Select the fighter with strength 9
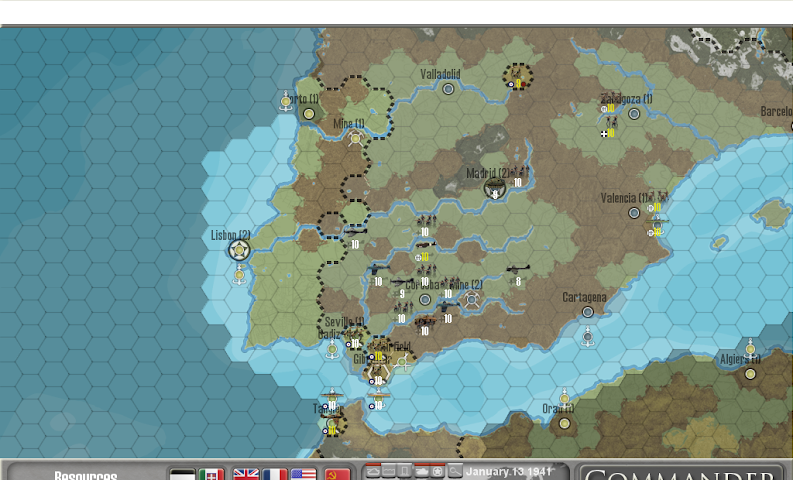The width and height of the screenshot is (800, 480). click(401, 287)
